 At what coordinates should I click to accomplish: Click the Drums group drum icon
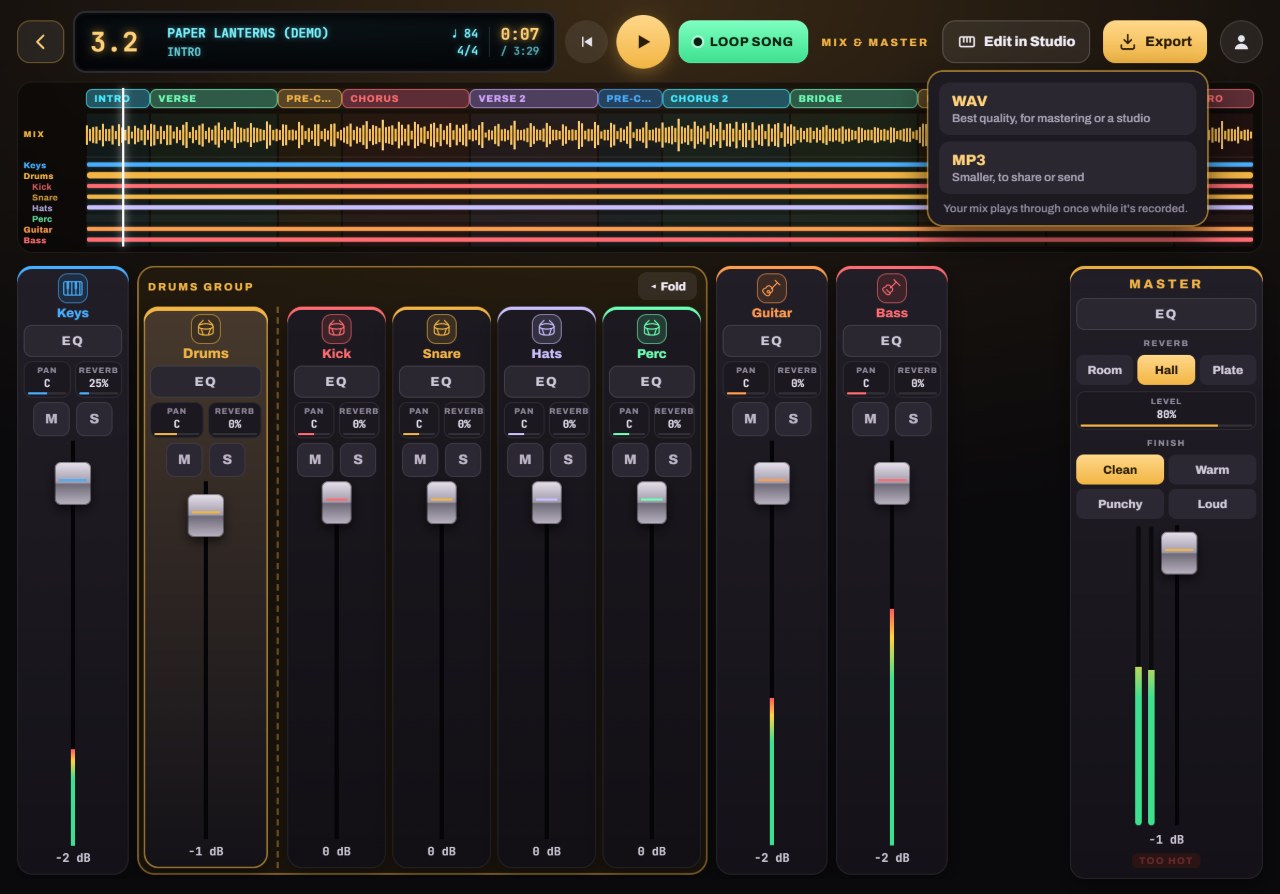click(206, 328)
